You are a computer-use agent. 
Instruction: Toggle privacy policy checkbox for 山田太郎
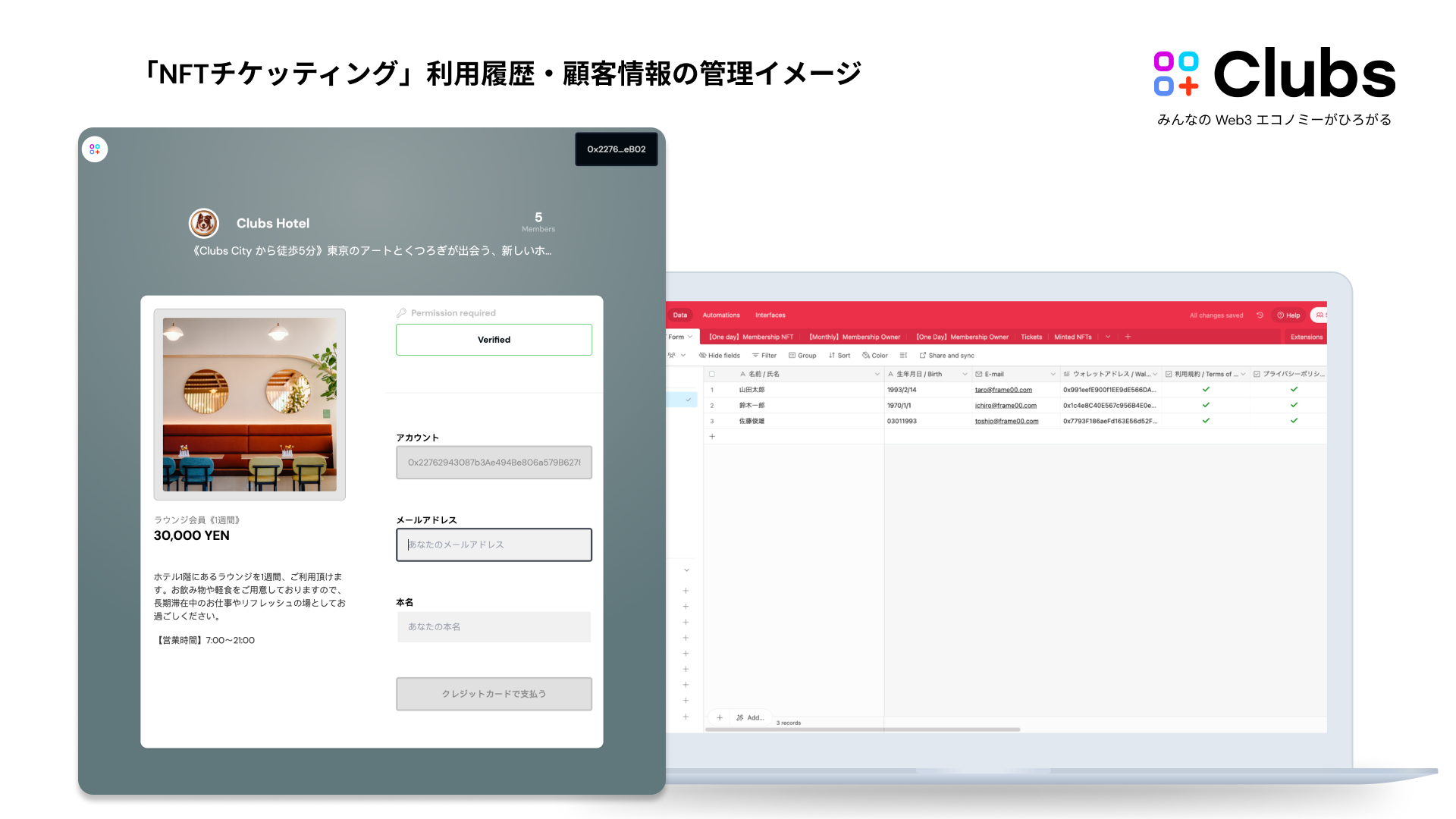(1294, 389)
